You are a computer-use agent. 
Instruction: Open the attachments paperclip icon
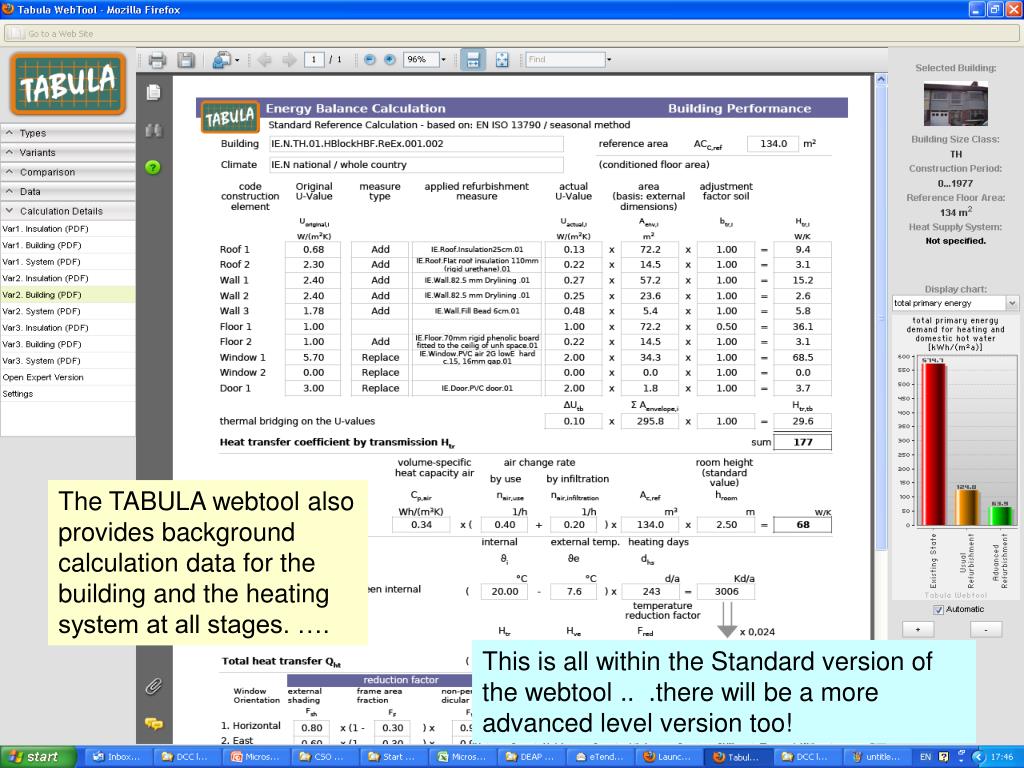point(153,686)
